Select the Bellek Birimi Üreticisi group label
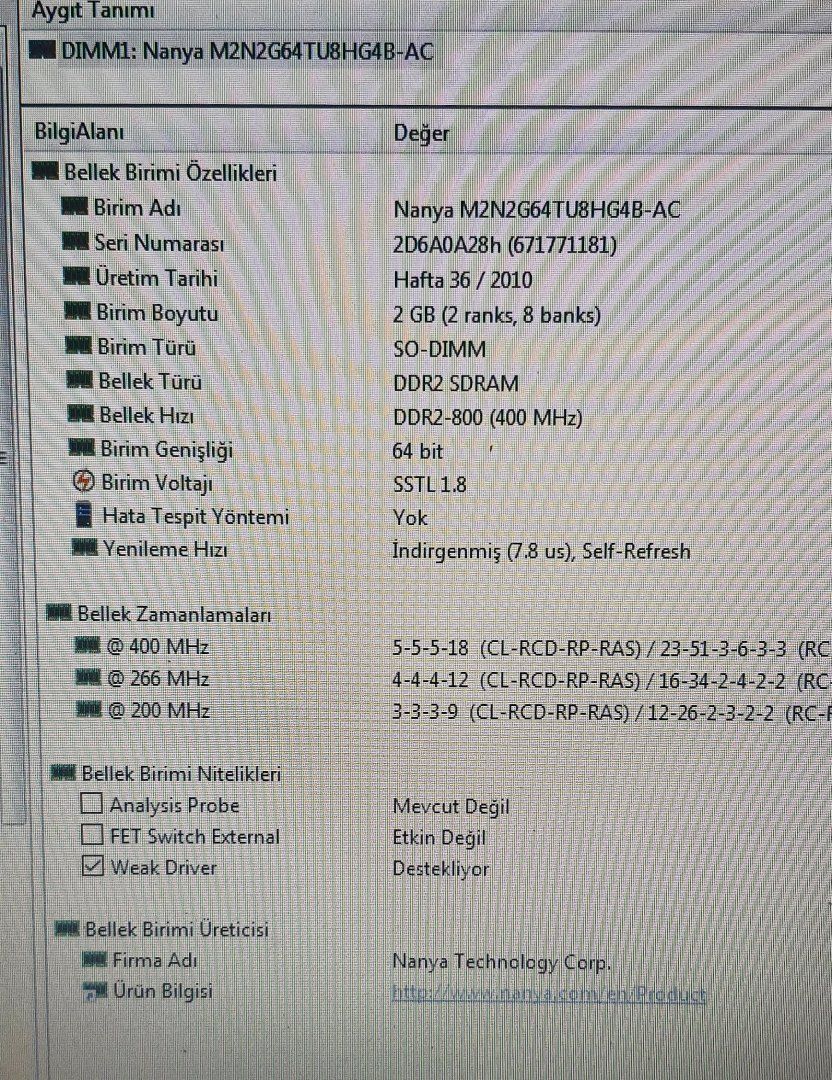The image size is (832, 1080). coord(177,930)
